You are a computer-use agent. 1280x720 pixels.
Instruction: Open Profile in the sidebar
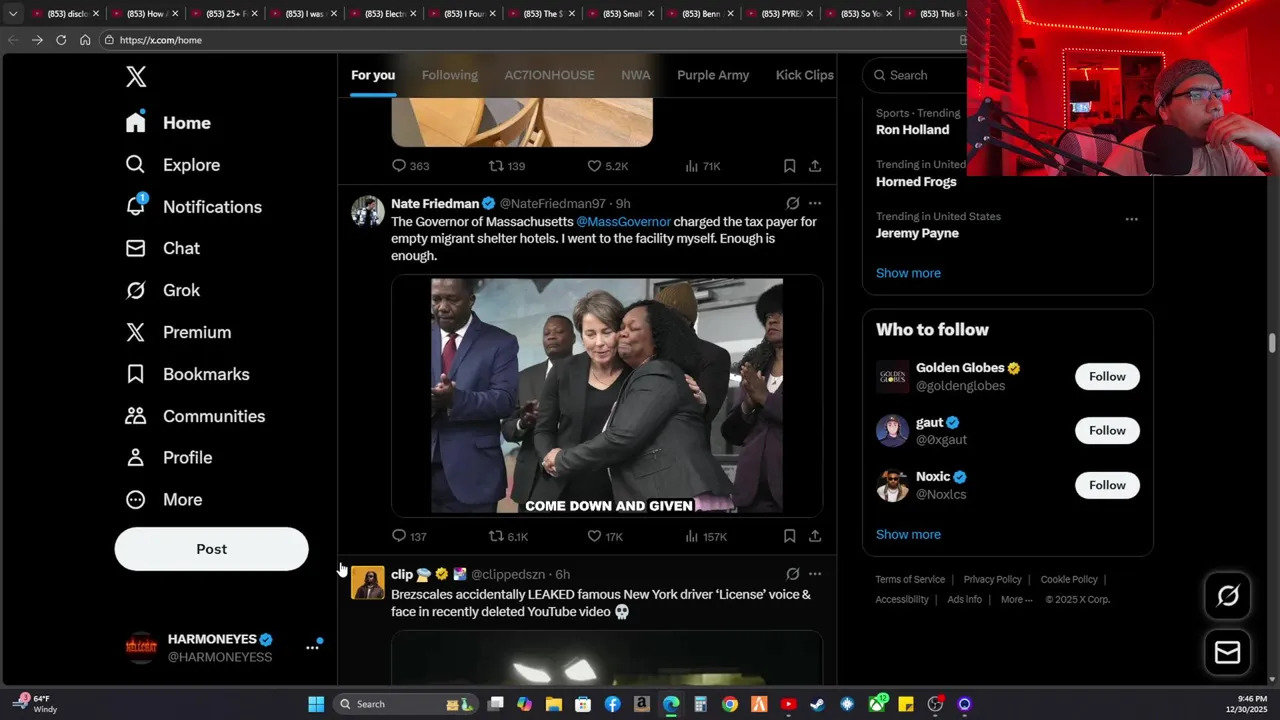168,457
